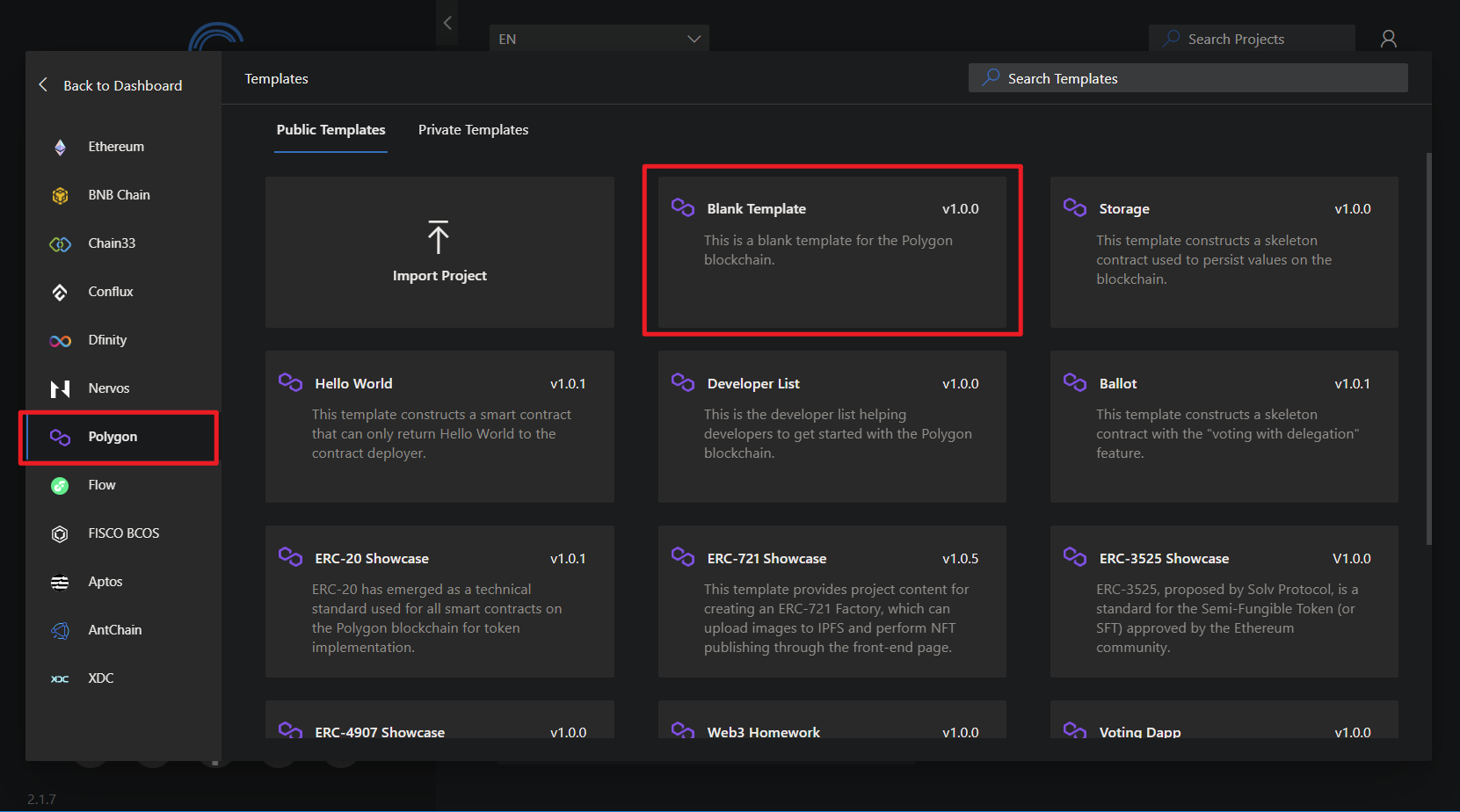
Task: Switch to the Private Templates tab
Action: click(473, 130)
